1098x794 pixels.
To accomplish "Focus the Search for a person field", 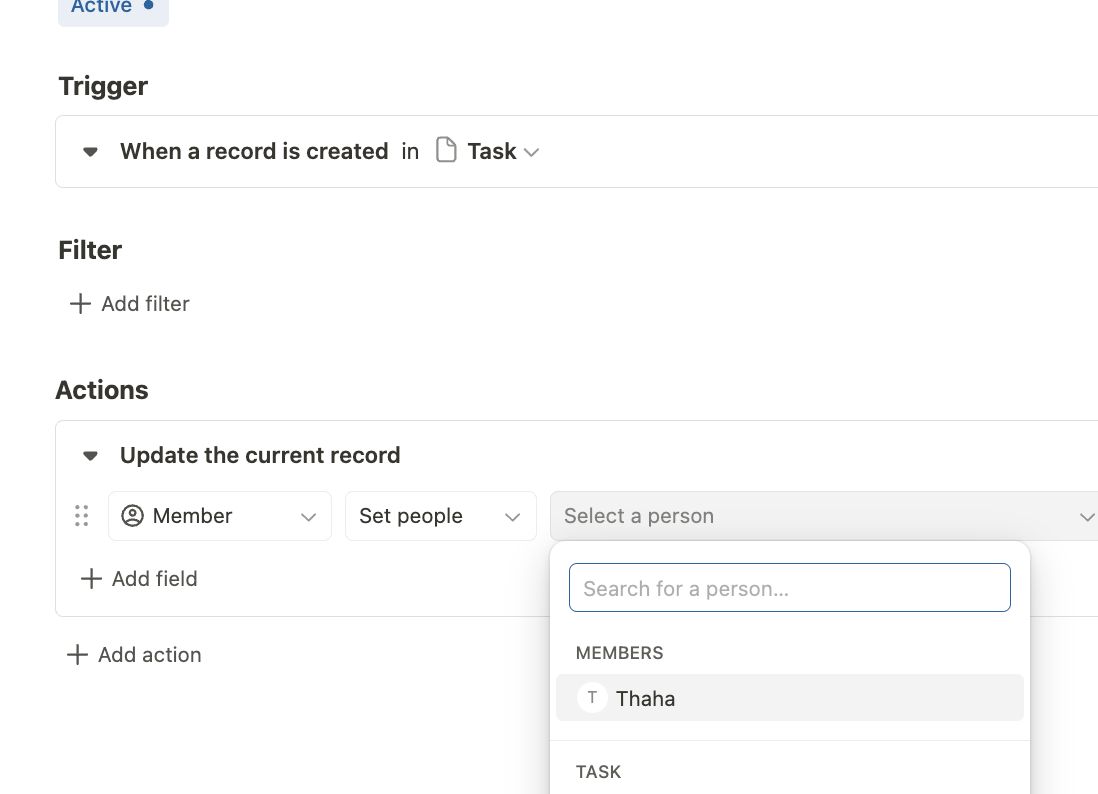I will (789, 588).
